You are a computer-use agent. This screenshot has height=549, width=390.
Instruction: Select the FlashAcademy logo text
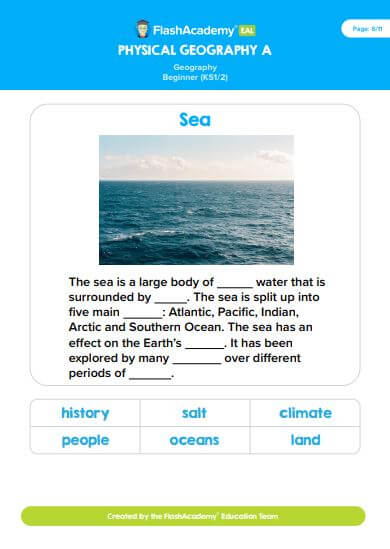(x=194, y=31)
